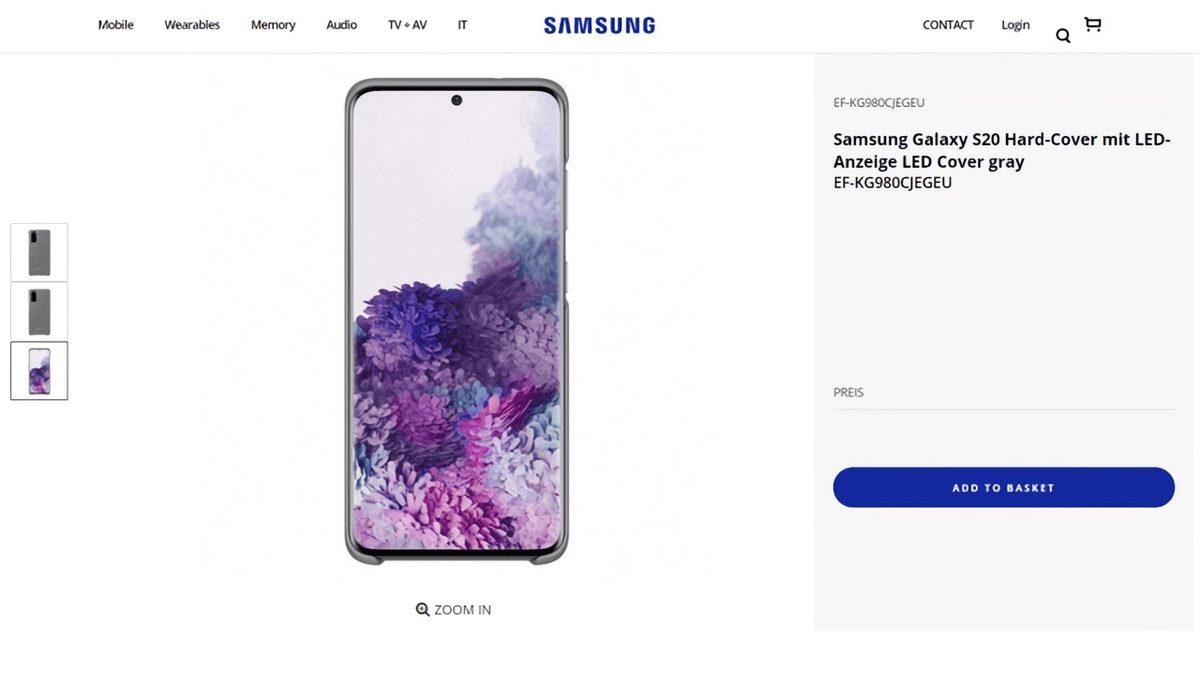Image resolution: width=1200 pixels, height=675 pixels.
Task: Click the shopping cart icon
Action: click(1091, 22)
